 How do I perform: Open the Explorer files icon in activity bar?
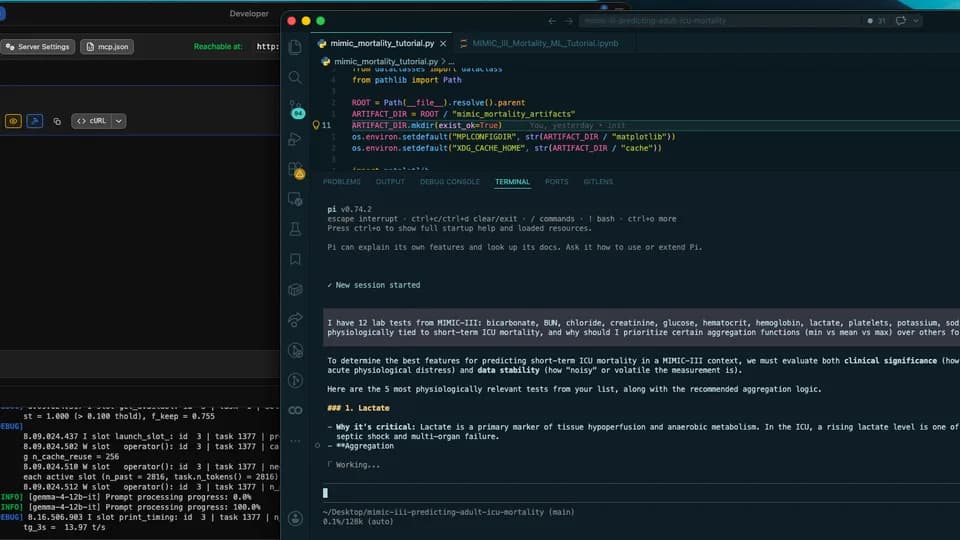295,47
